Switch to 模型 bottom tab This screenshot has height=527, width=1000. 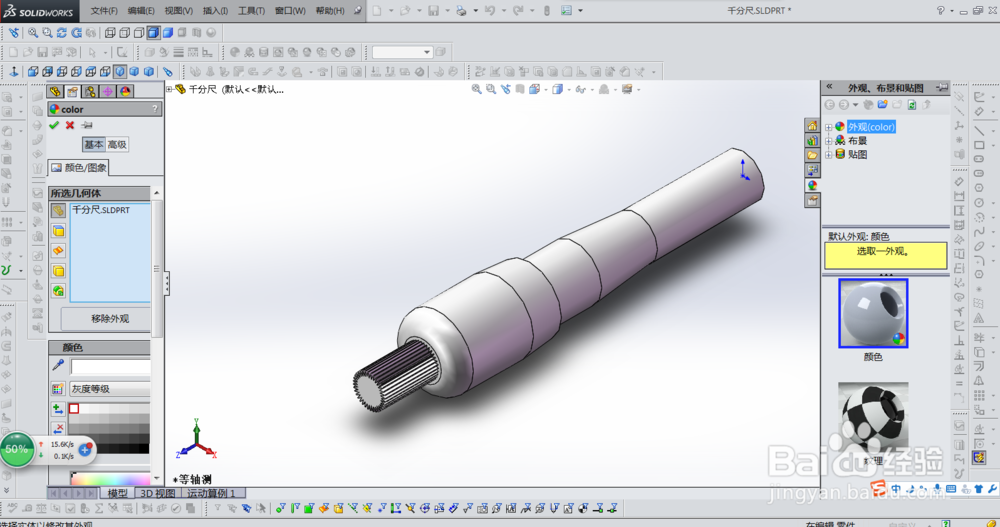click(117, 493)
